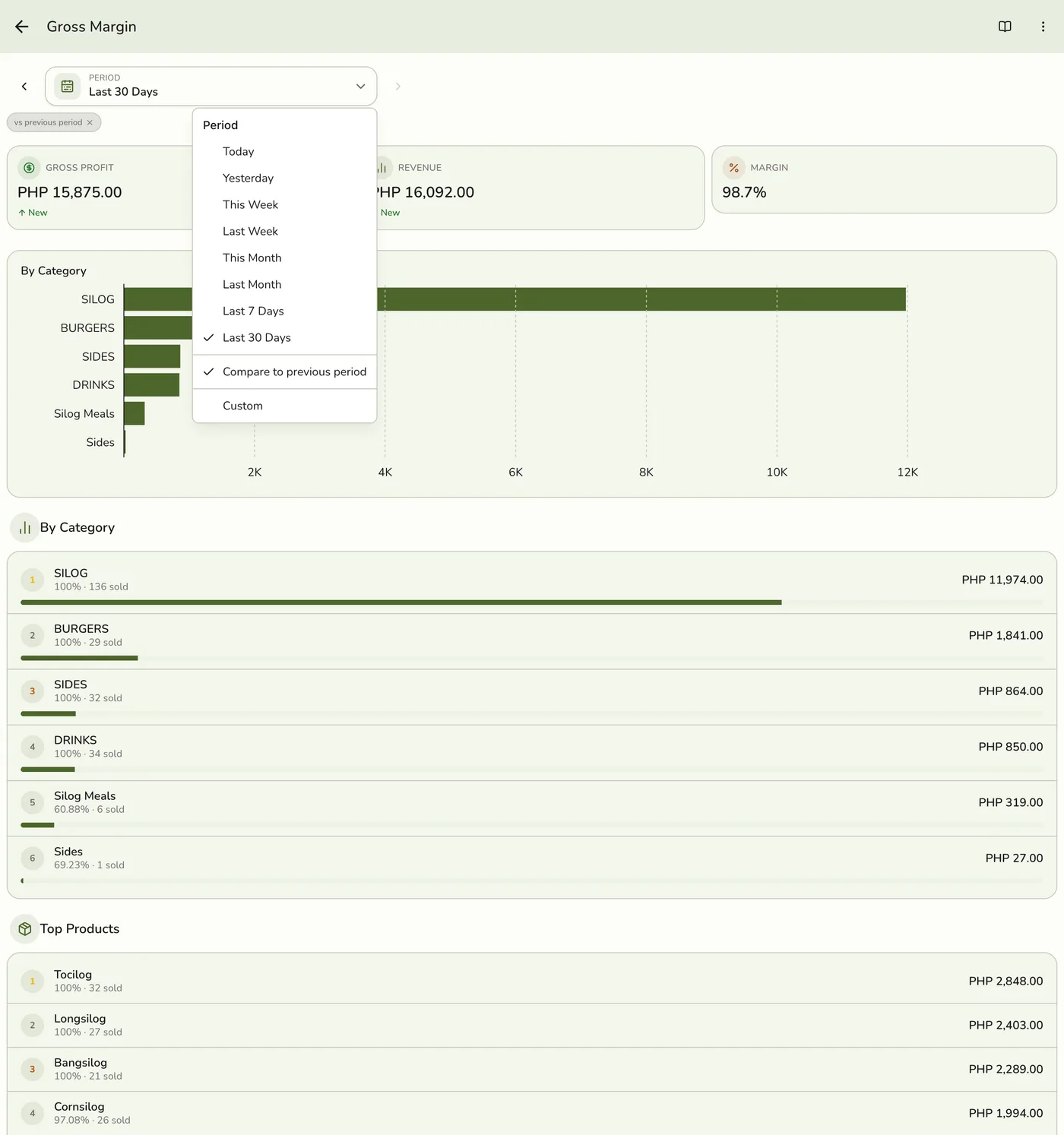The image size is (1064, 1135).
Task: Open the DRINKS 34 sold category row
Action: [532, 754]
